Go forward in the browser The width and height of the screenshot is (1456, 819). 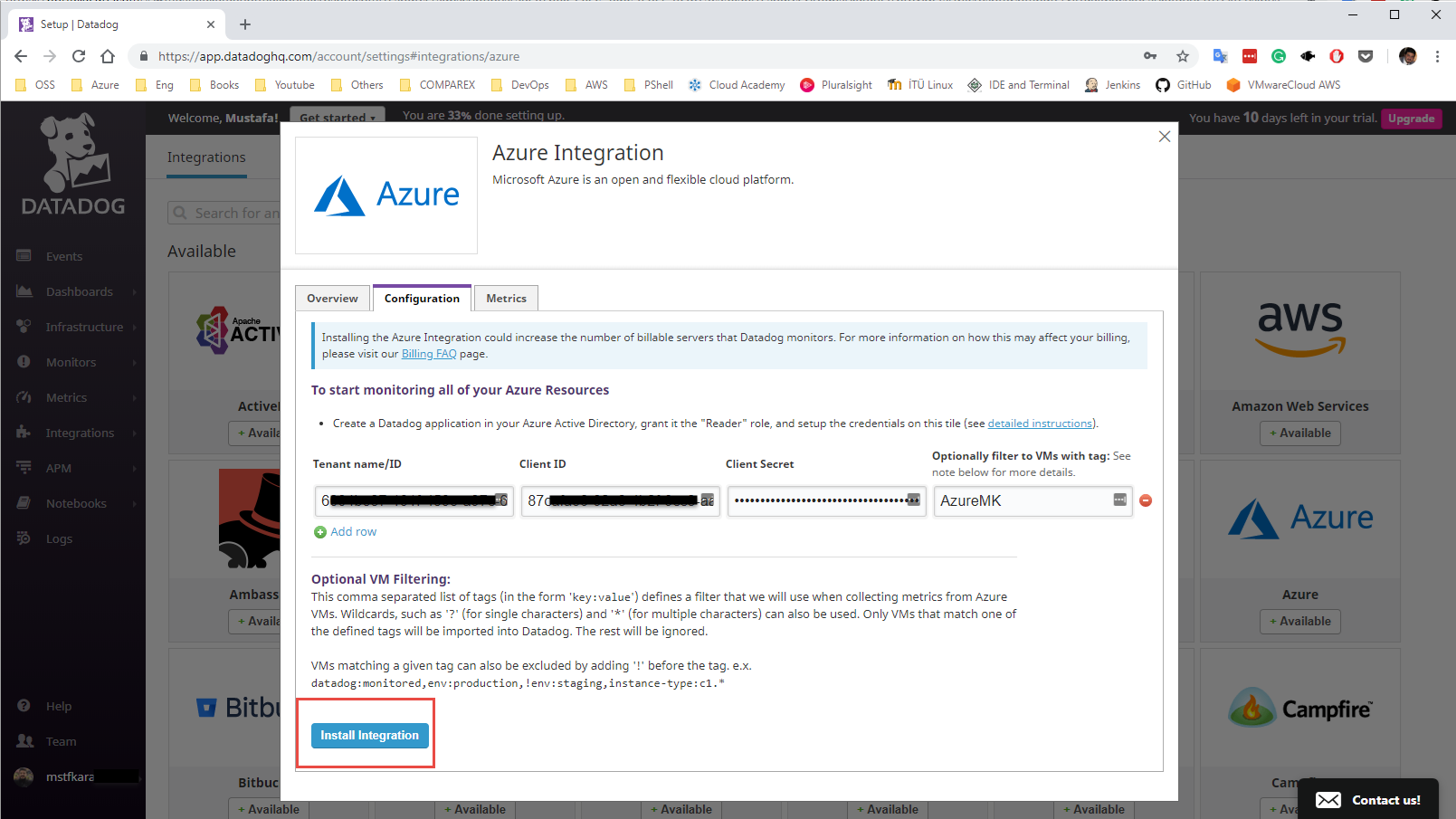pyautogui.click(x=50, y=56)
